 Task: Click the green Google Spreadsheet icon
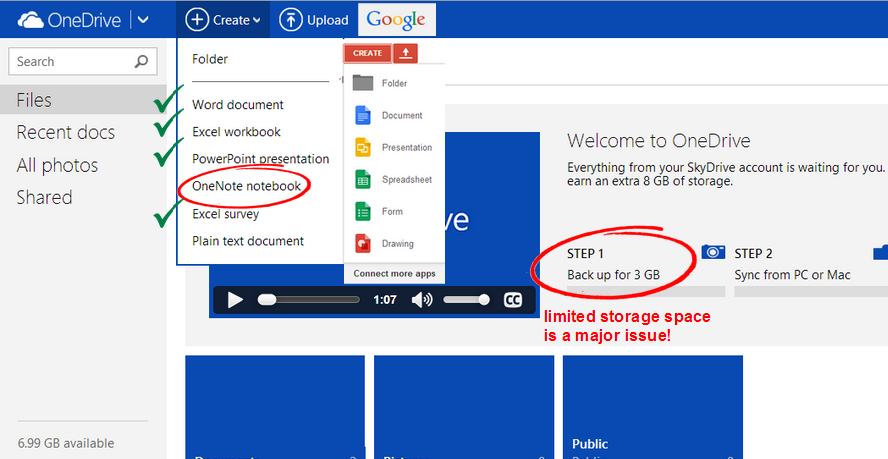tap(362, 180)
